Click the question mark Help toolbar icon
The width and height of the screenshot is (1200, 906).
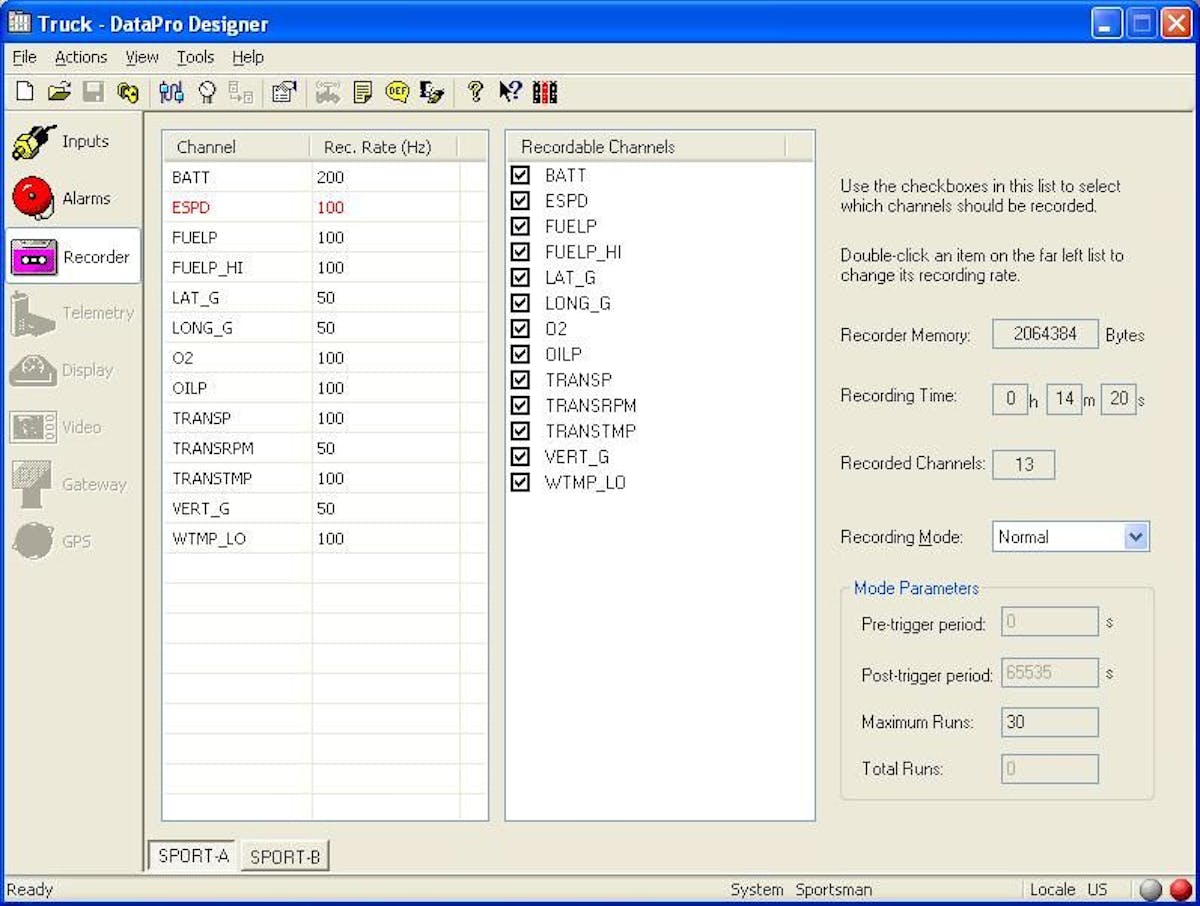pyautogui.click(x=475, y=92)
